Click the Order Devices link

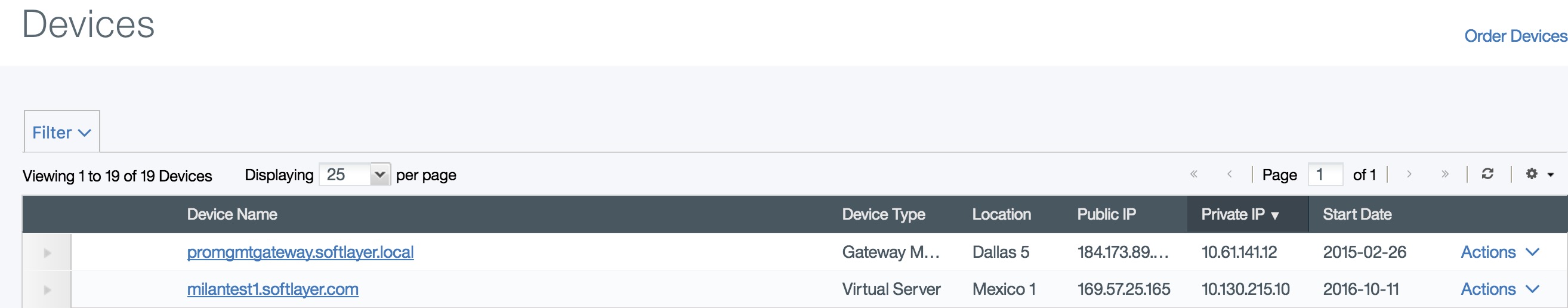(1515, 36)
